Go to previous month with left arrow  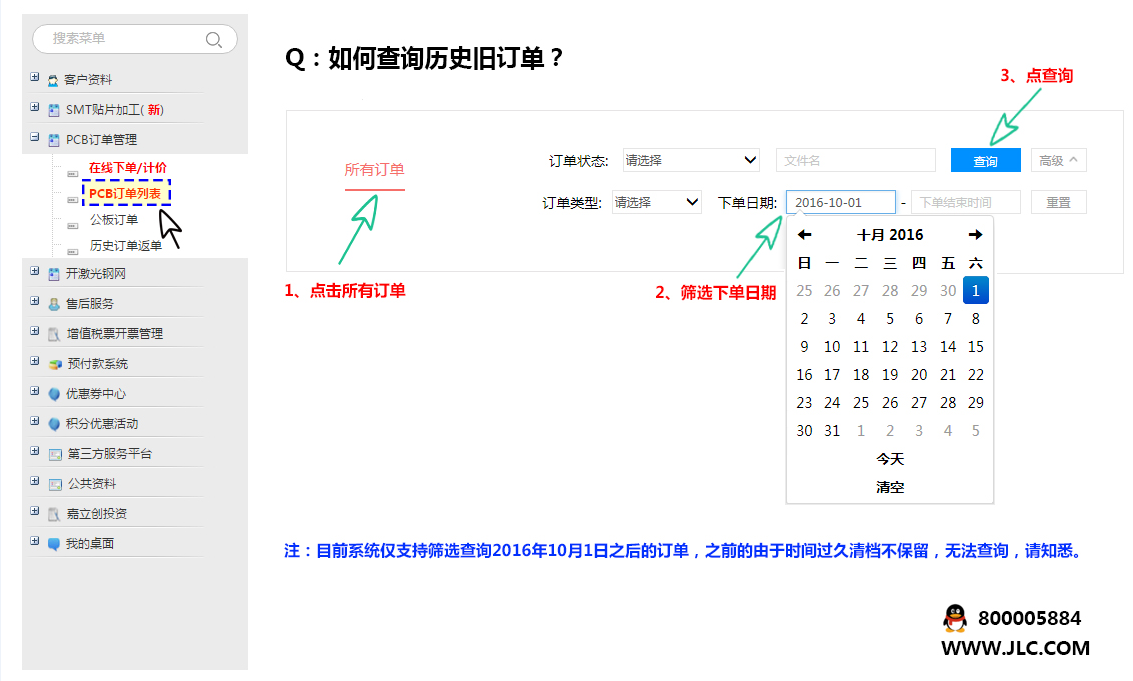click(804, 235)
